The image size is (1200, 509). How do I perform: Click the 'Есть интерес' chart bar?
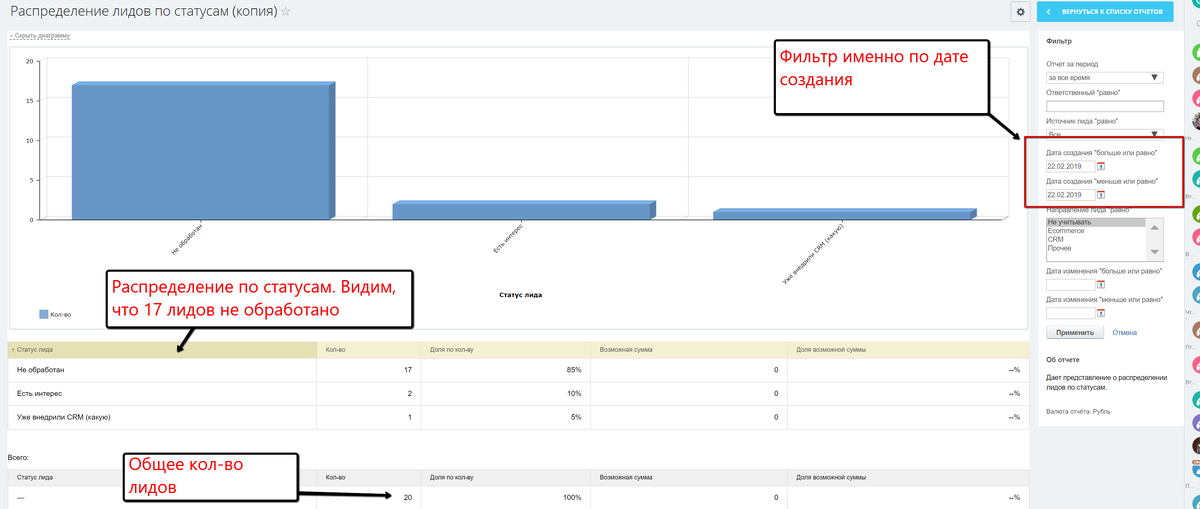pyautogui.click(x=523, y=210)
